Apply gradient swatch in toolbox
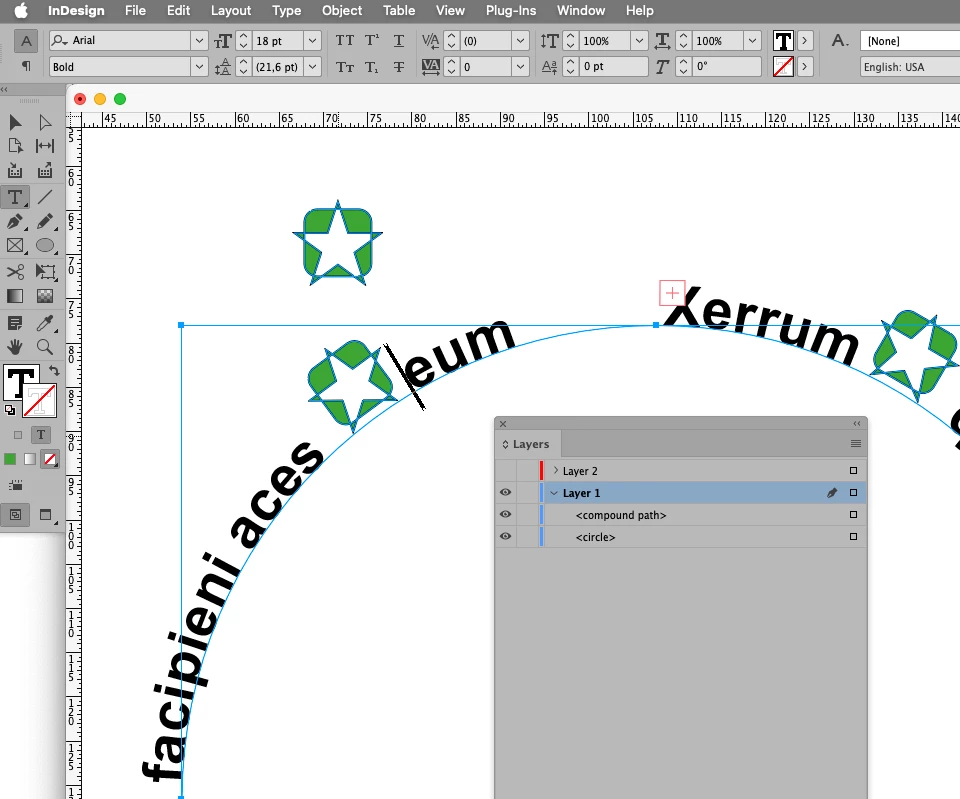This screenshot has height=799, width=960. 30,459
